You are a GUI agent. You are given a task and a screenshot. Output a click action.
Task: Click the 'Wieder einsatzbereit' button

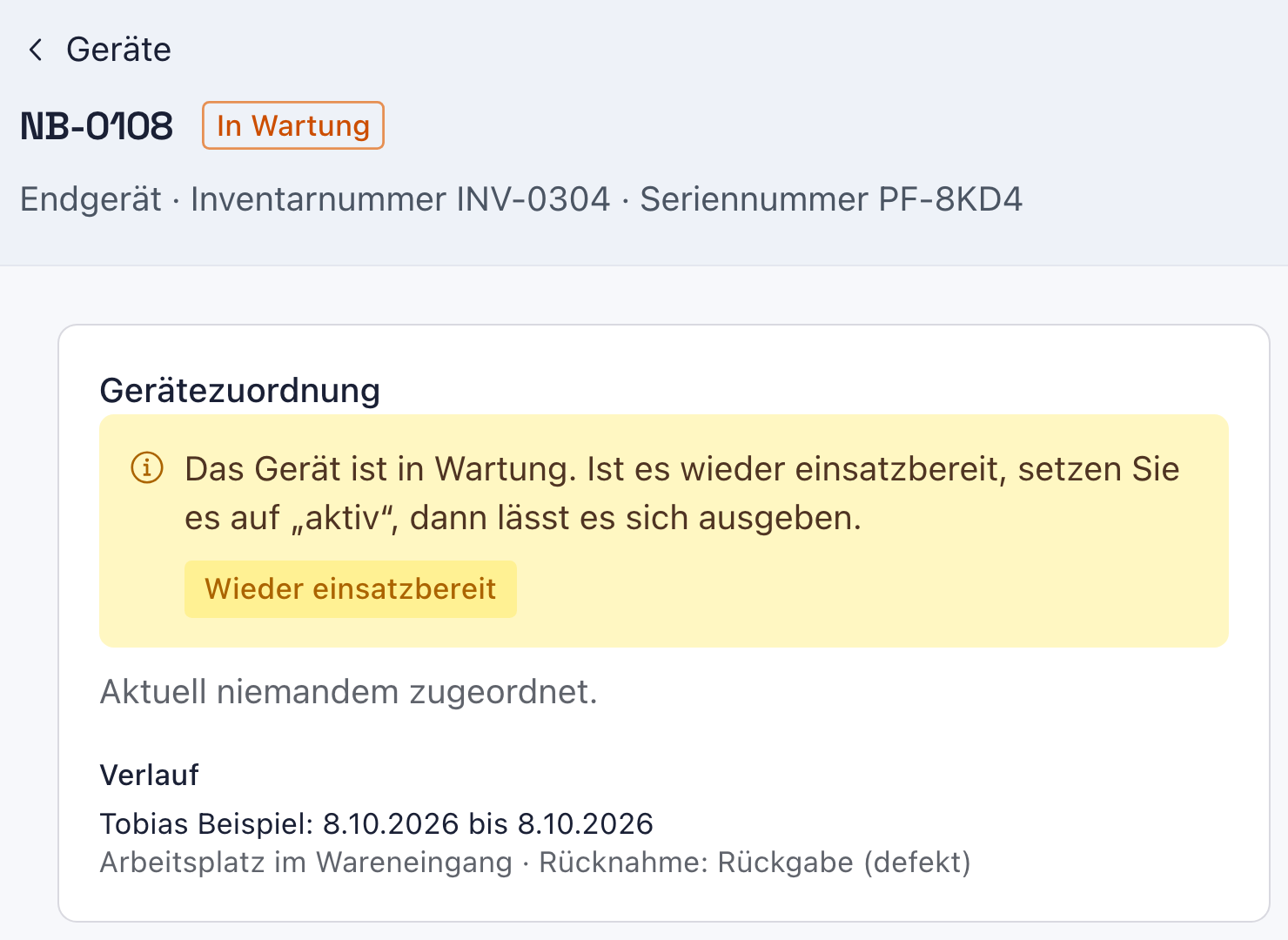coord(351,589)
